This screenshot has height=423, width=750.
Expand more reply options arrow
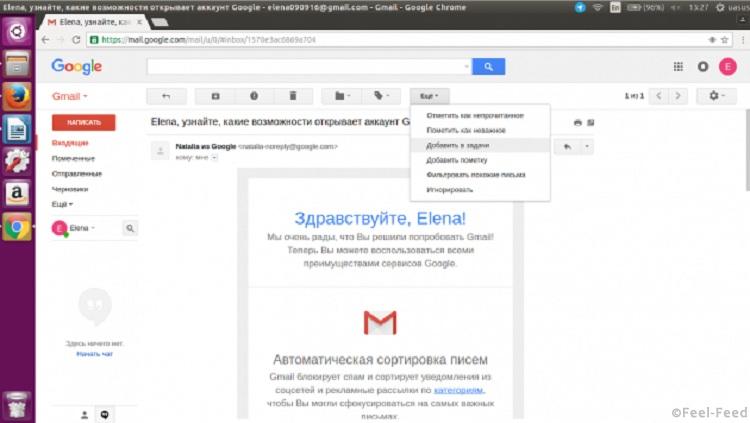coord(587,146)
